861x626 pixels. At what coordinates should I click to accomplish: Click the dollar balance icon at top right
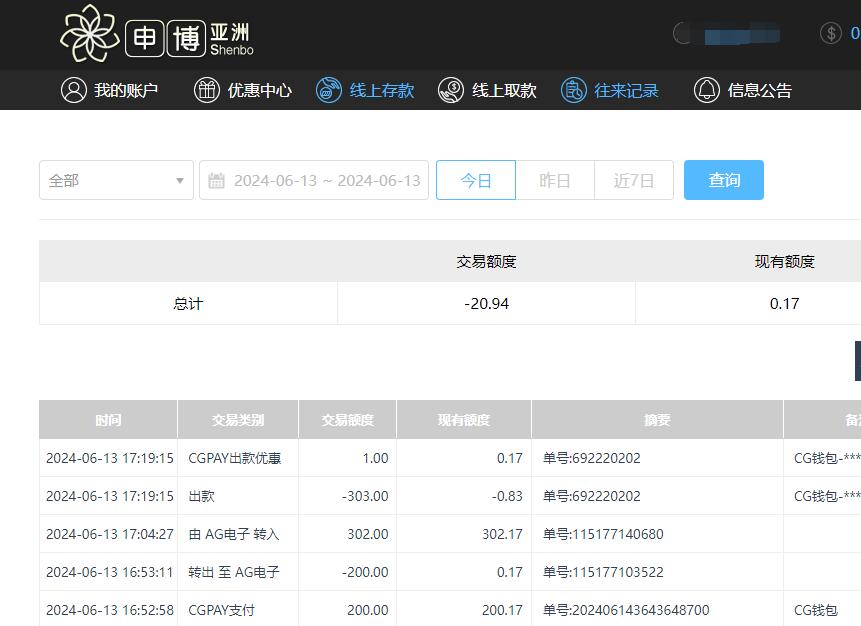[833, 32]
